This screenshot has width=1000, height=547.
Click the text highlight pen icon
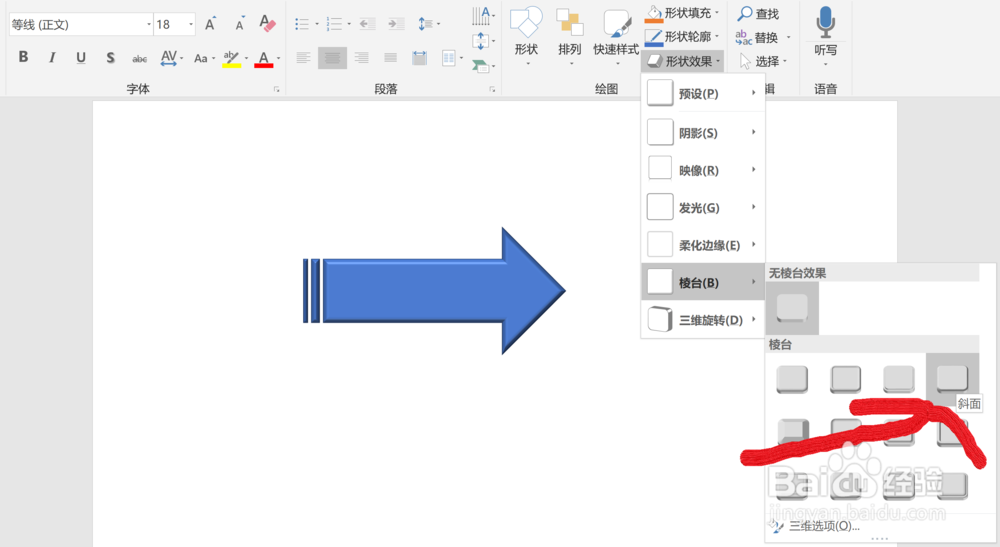pyautogui.click(x=231, y=59)
